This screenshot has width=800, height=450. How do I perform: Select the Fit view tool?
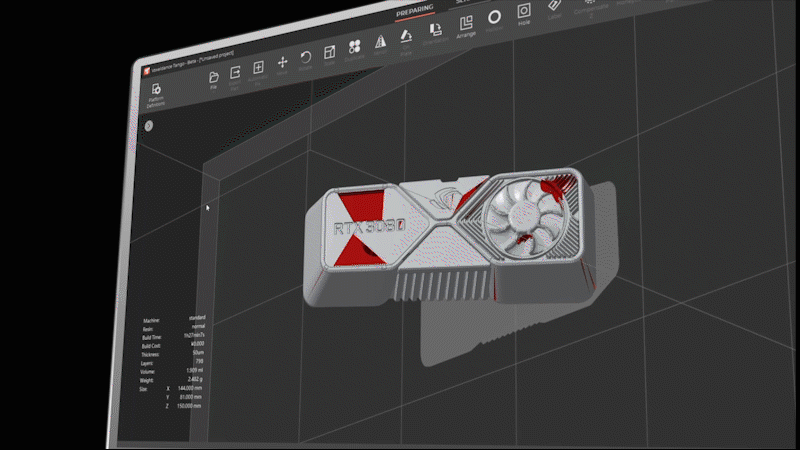pyautogui.click(x=258, y=68)
